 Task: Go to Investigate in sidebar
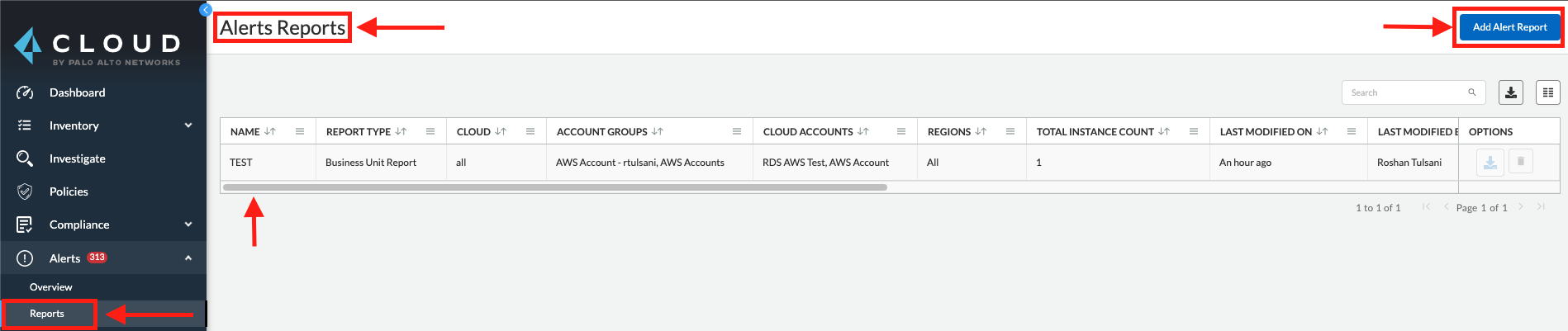tap(77, 158)
